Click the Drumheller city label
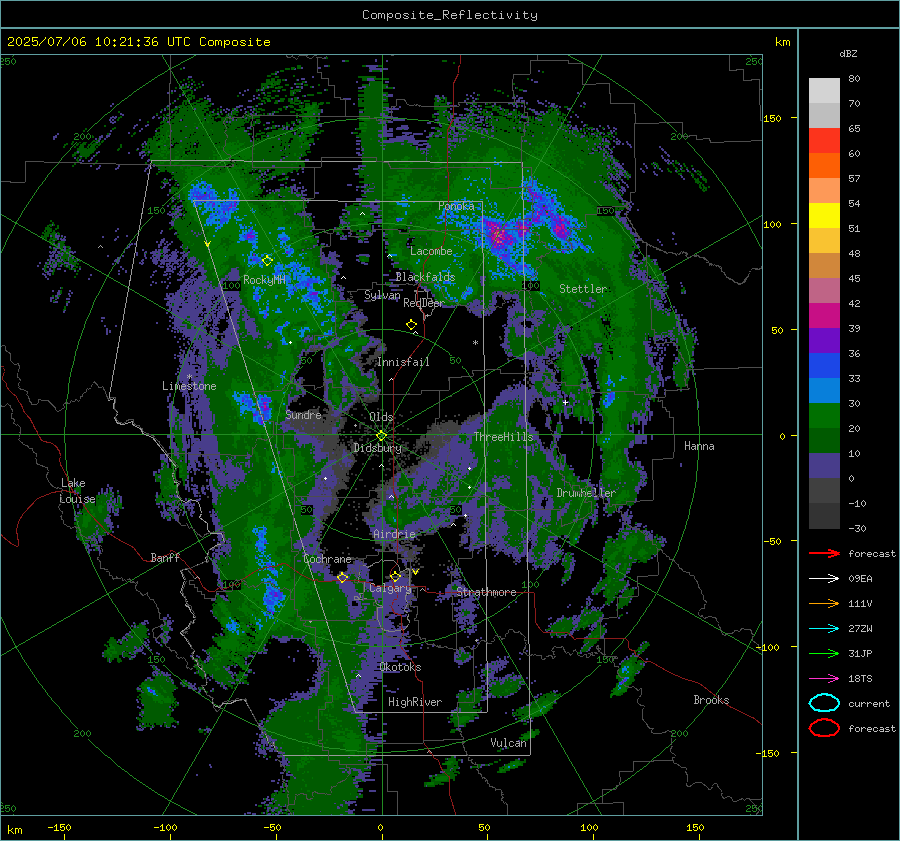This screenshot has width=900, height=841. tap(586, 493)
